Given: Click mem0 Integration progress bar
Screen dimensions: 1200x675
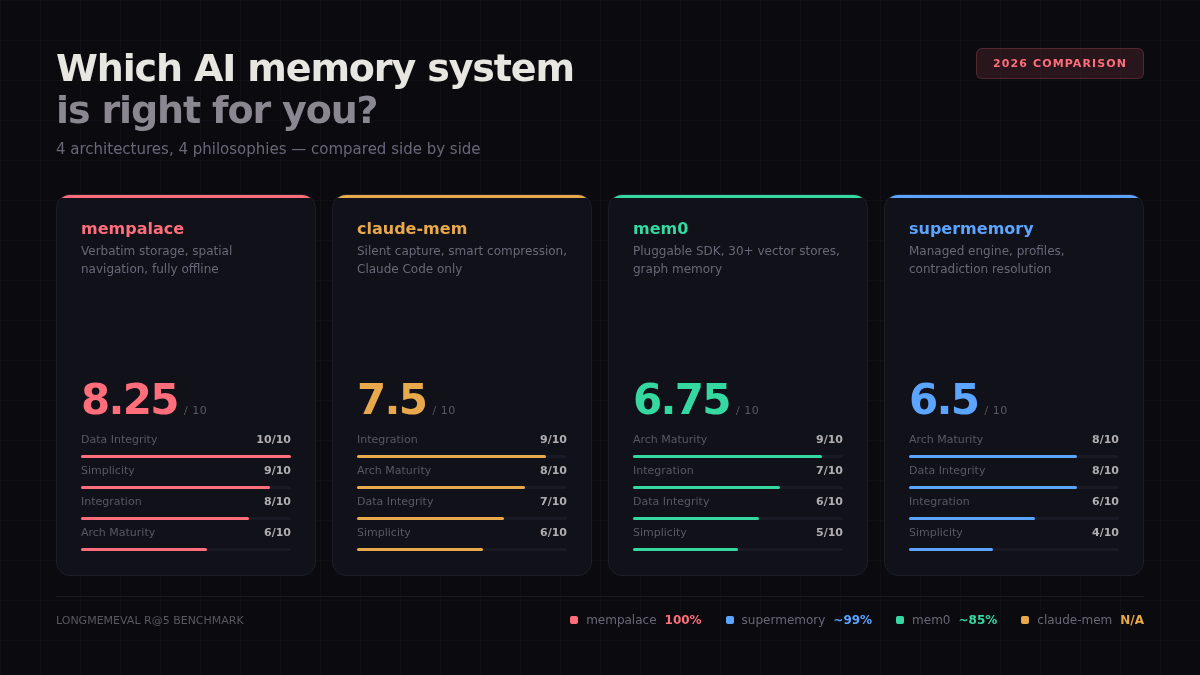Looking at the screenshot, I should coord(738,487).
